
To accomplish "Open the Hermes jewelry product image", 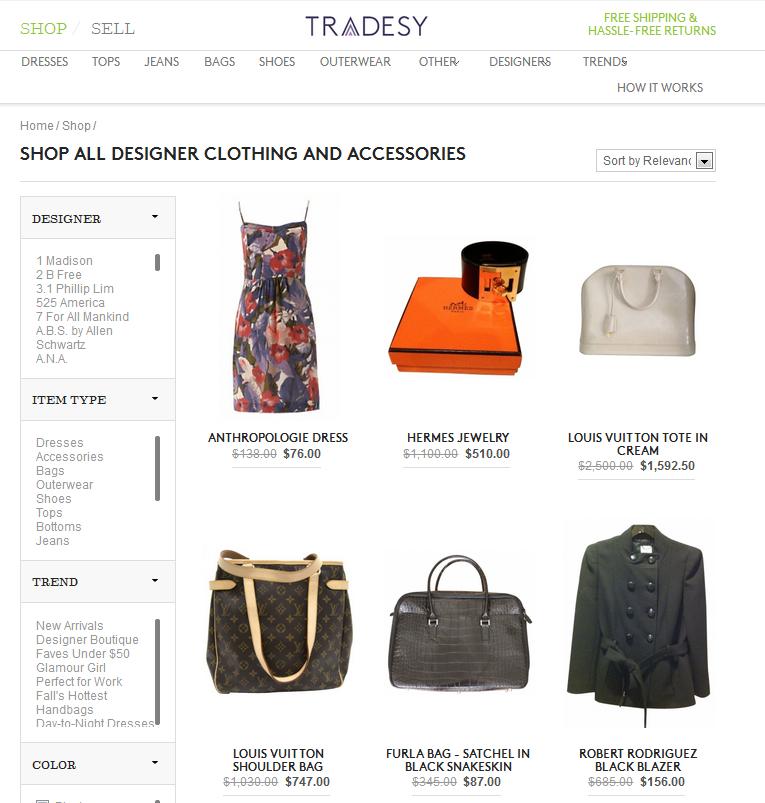I will (458, 308).
